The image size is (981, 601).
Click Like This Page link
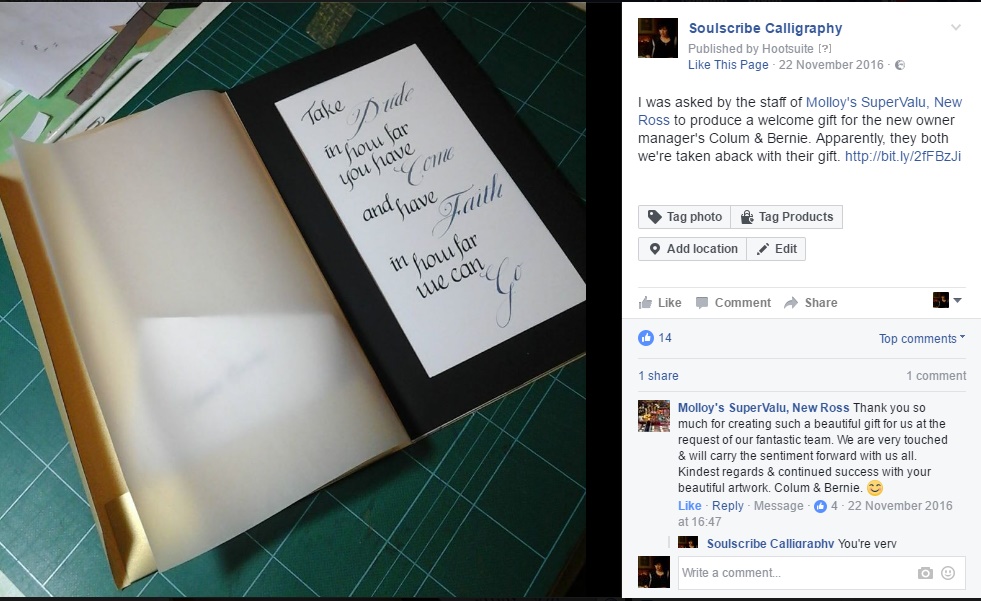[x=728, y=65]
